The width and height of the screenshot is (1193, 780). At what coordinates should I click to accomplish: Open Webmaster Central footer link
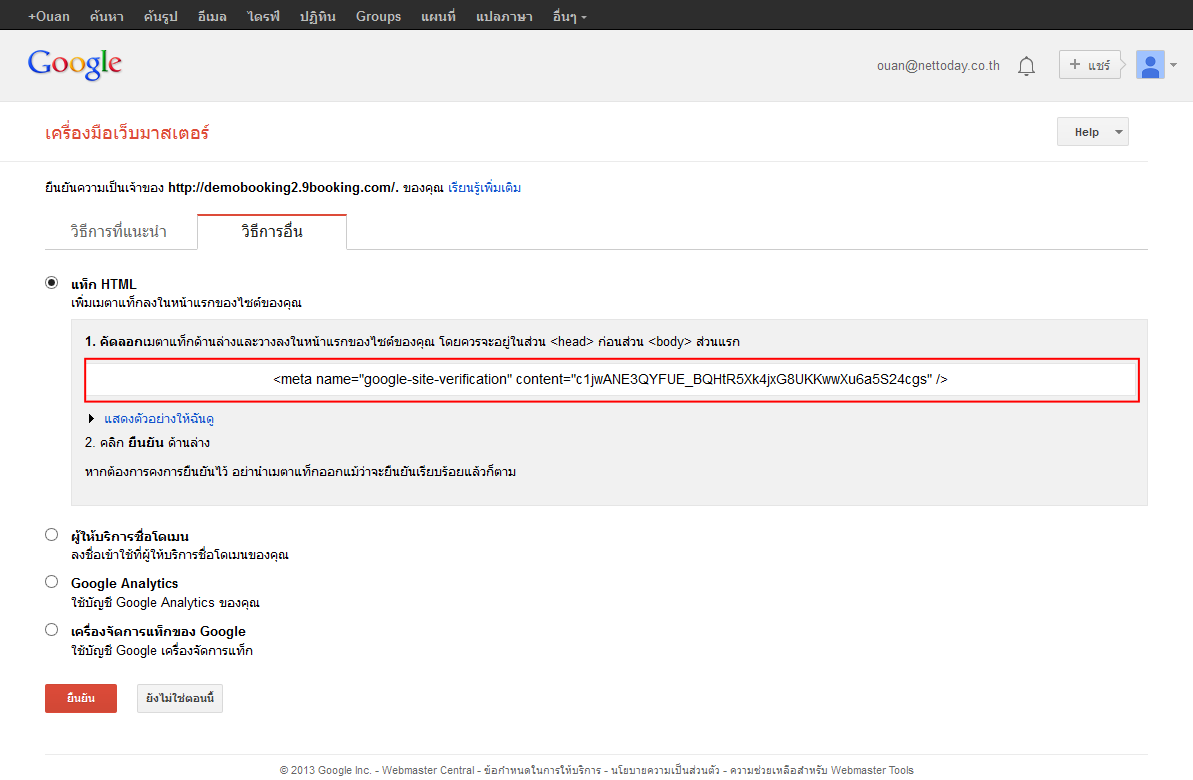[x=428, y=770]
